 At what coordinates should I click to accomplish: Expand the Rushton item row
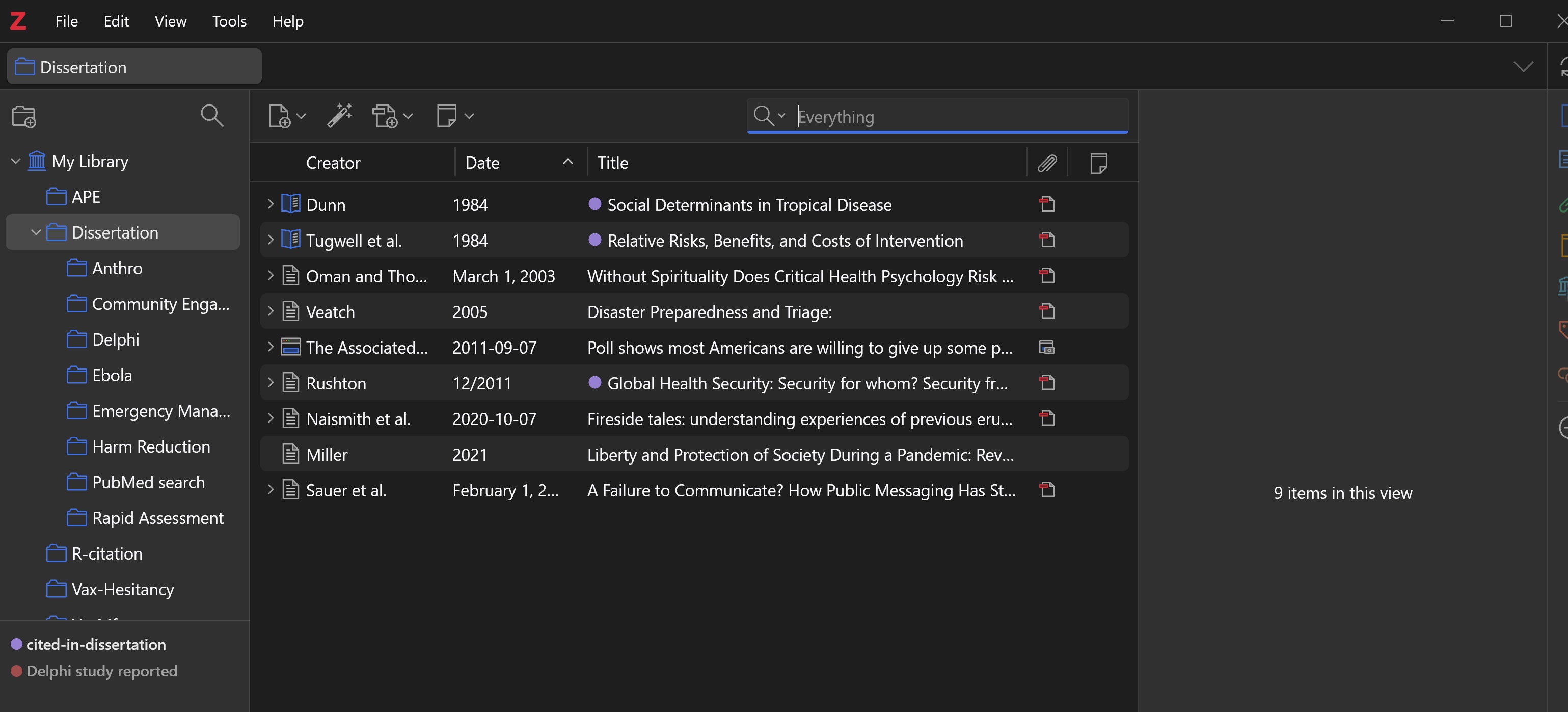(x=271, y=382)
